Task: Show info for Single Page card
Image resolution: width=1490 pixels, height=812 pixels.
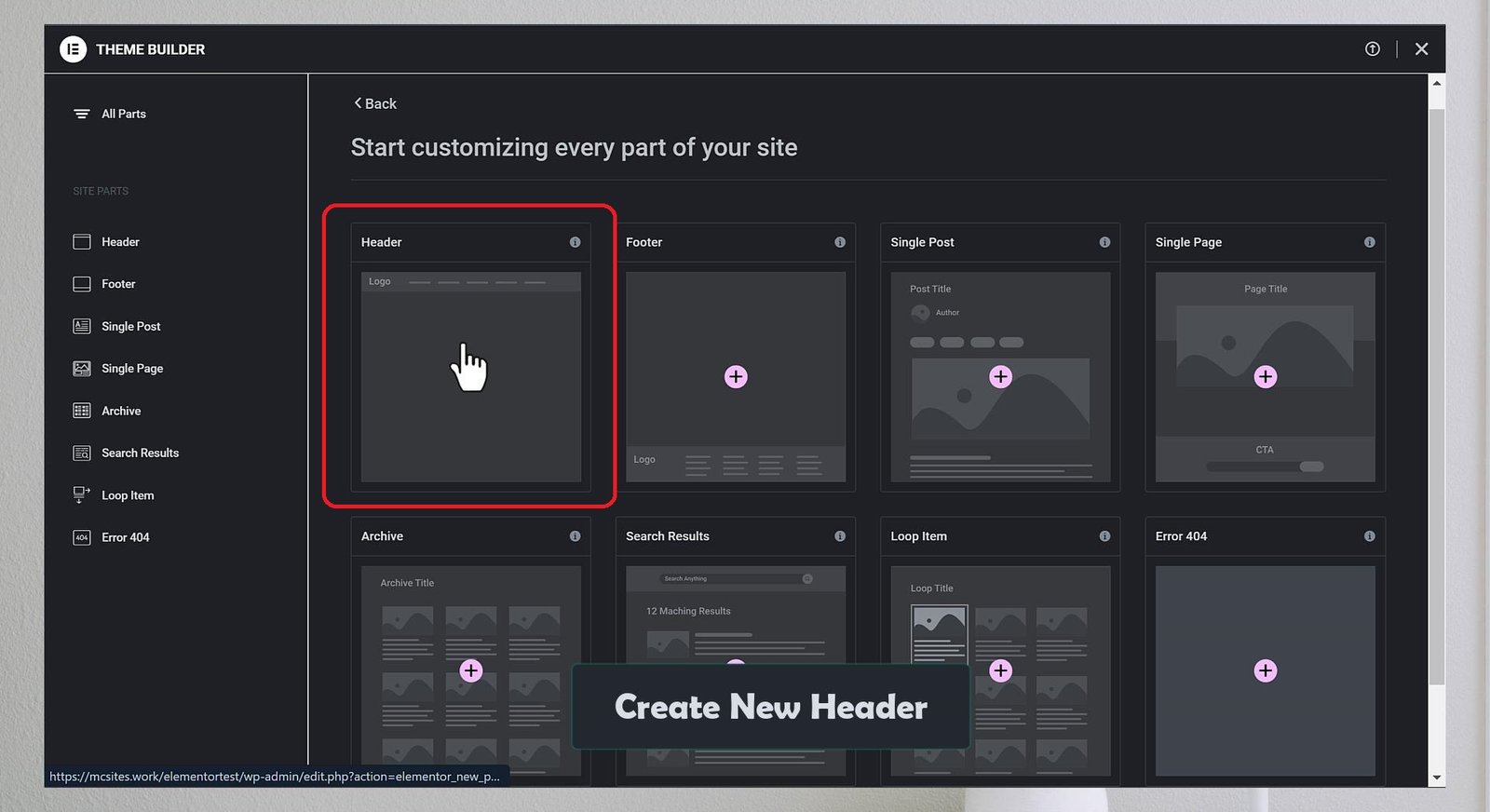Action: [x=1369, y=242]
